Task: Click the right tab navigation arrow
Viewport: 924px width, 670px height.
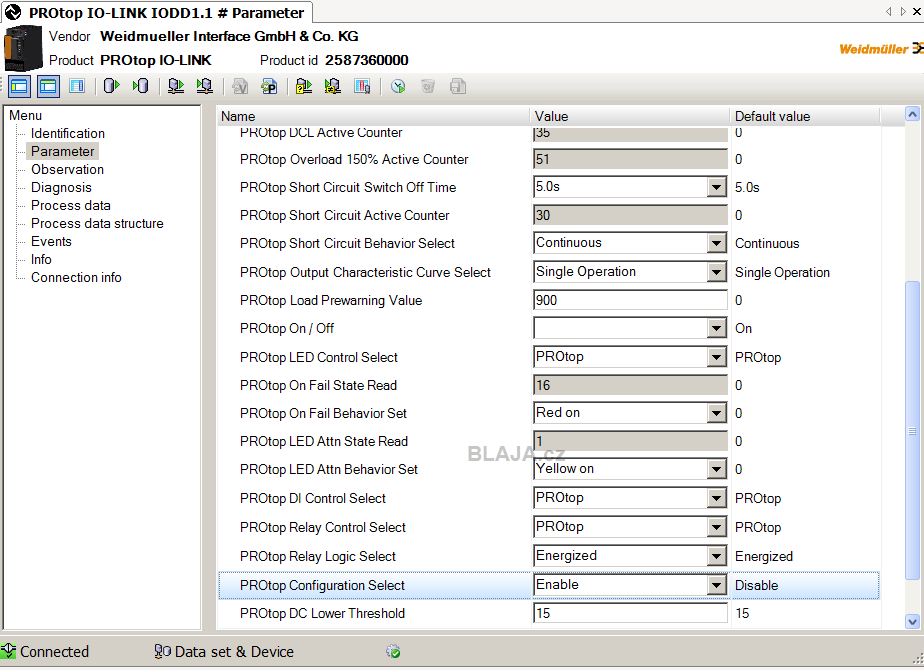Action: (903, 11)
